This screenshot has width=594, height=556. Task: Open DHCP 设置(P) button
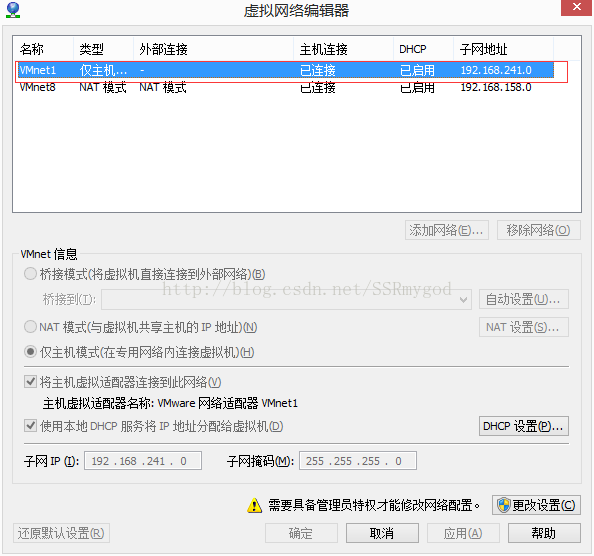[x=524, y=426]
